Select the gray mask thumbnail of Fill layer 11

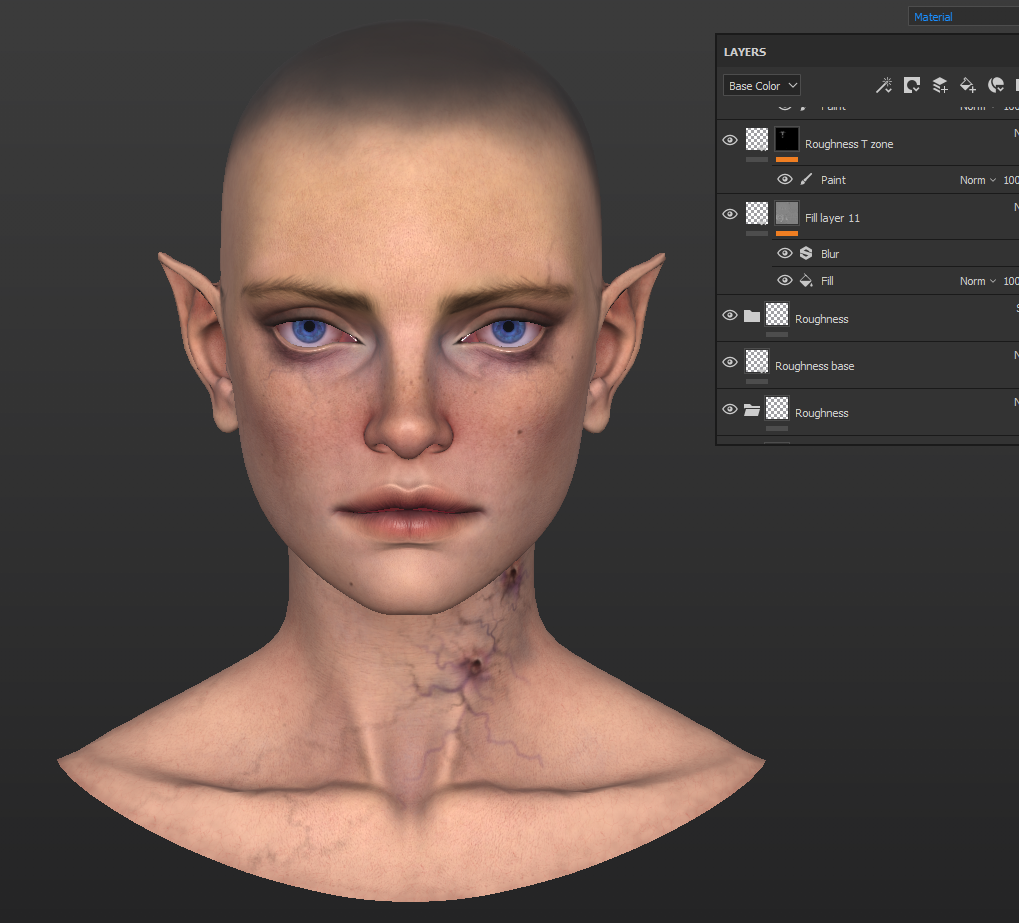pyautogui.click(x=786, y=213)
